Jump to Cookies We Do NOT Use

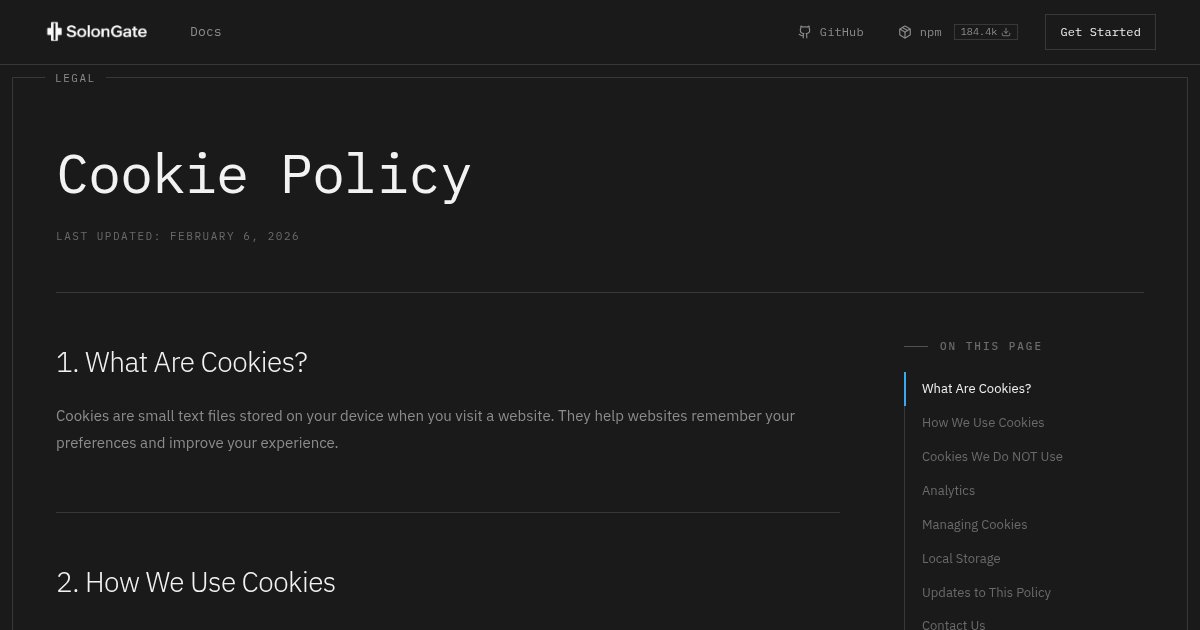pyautogui.click(x=992, y=457)
